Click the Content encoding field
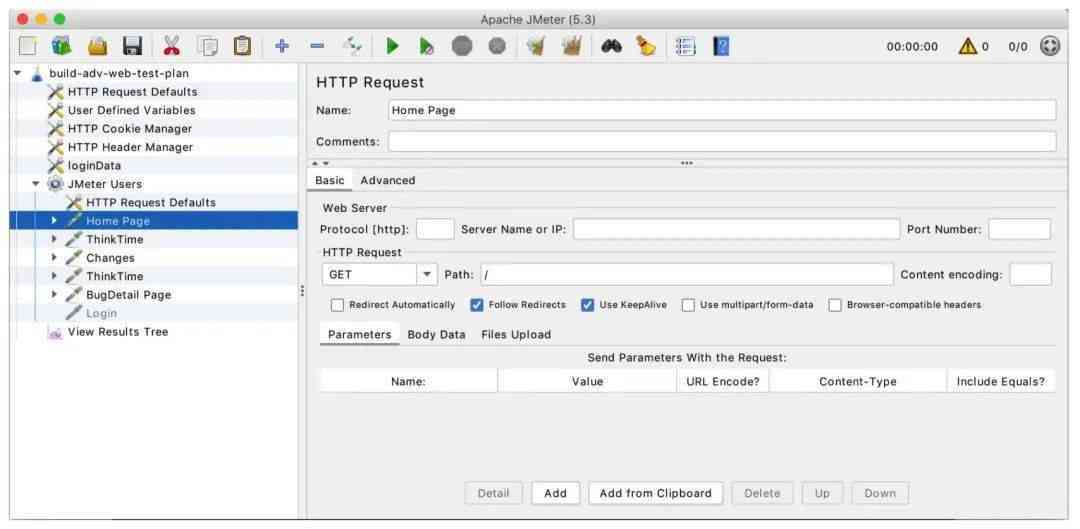The width and height of the screenshot is (1080, 529). [1030, 274]
